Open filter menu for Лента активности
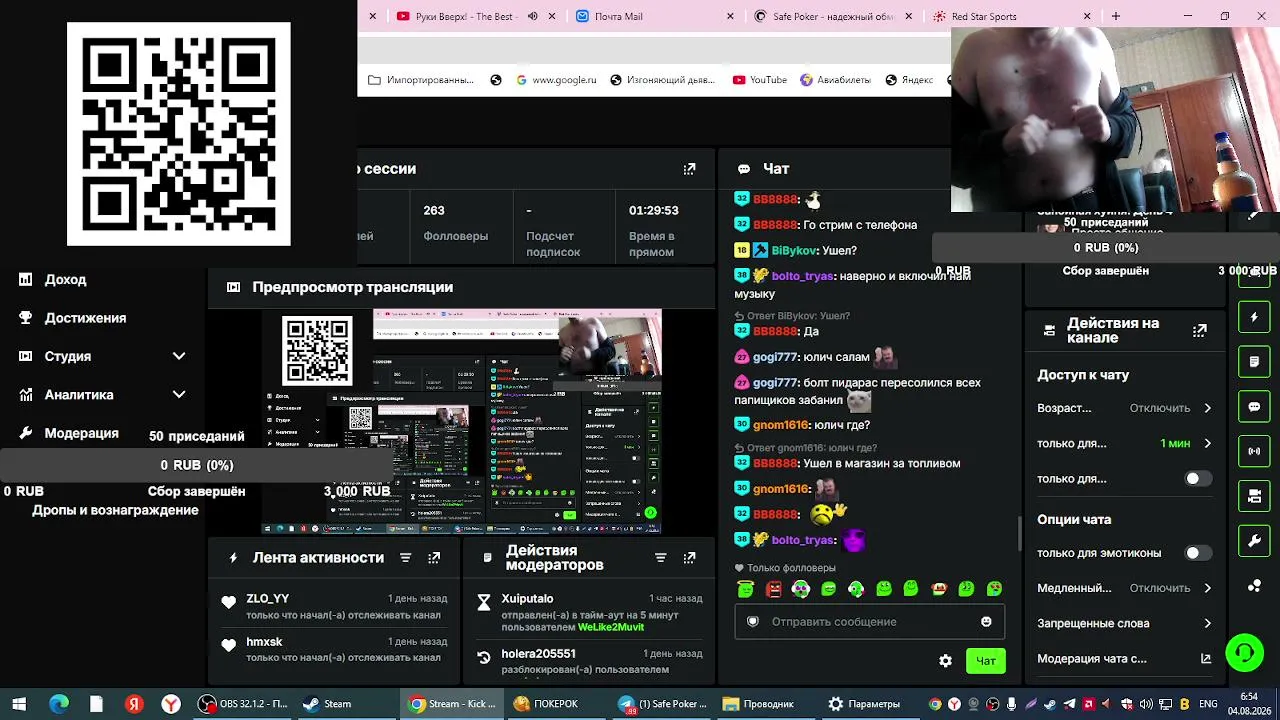This screenshot has height=720, width=1280. click(405, 558)
